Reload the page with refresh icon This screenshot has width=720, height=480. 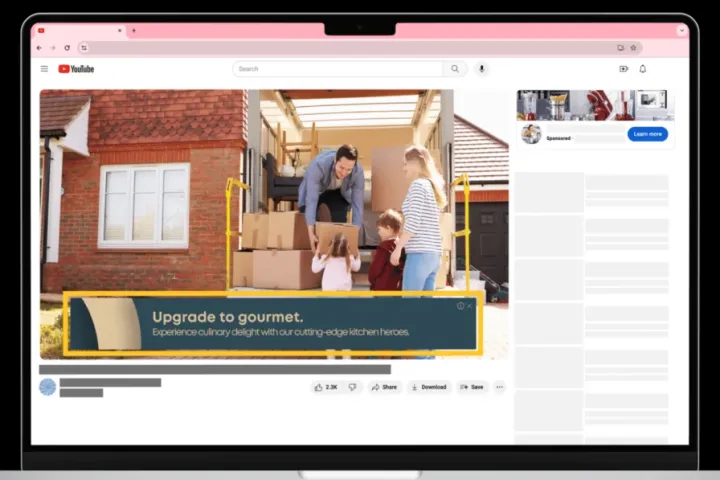click(67, 48)
